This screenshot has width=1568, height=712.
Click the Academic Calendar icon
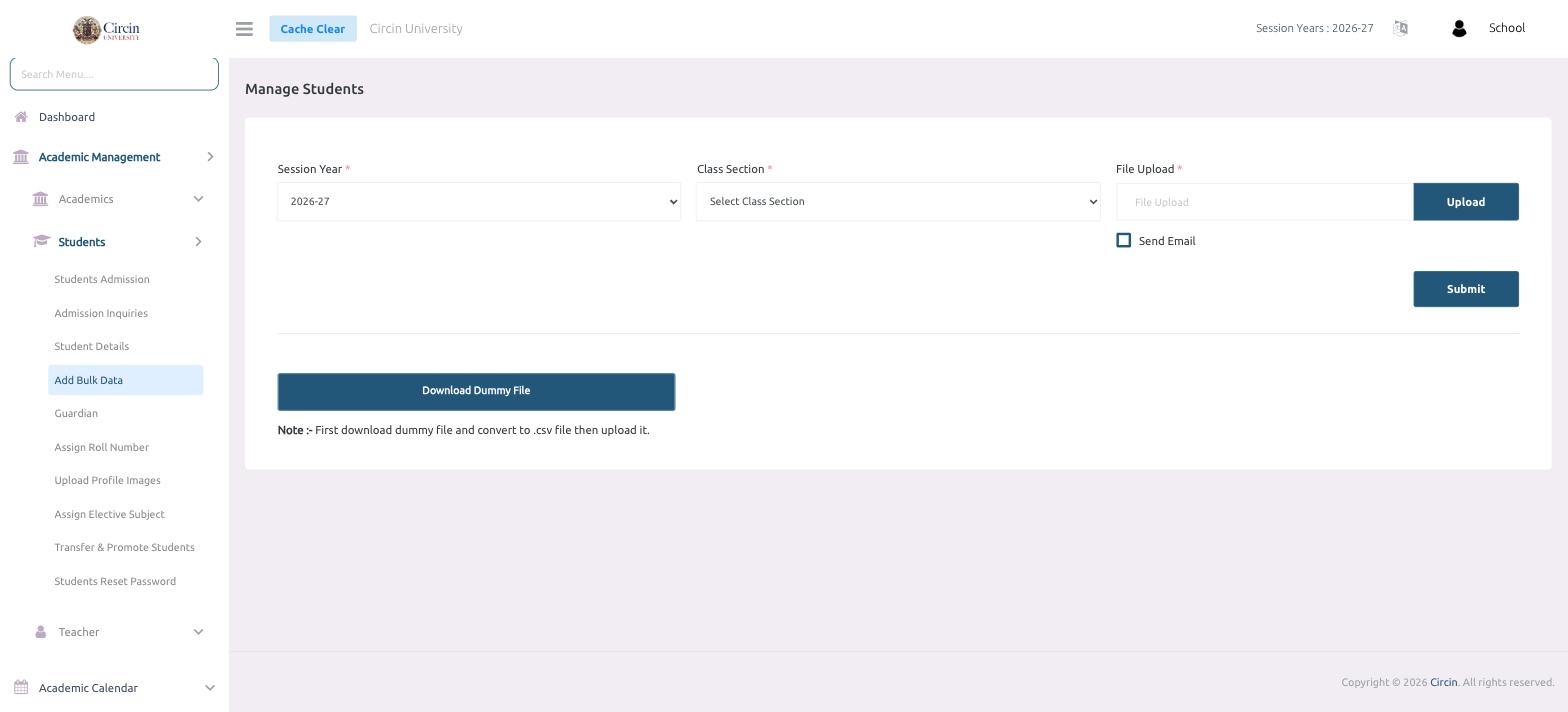tap(21, 688)
